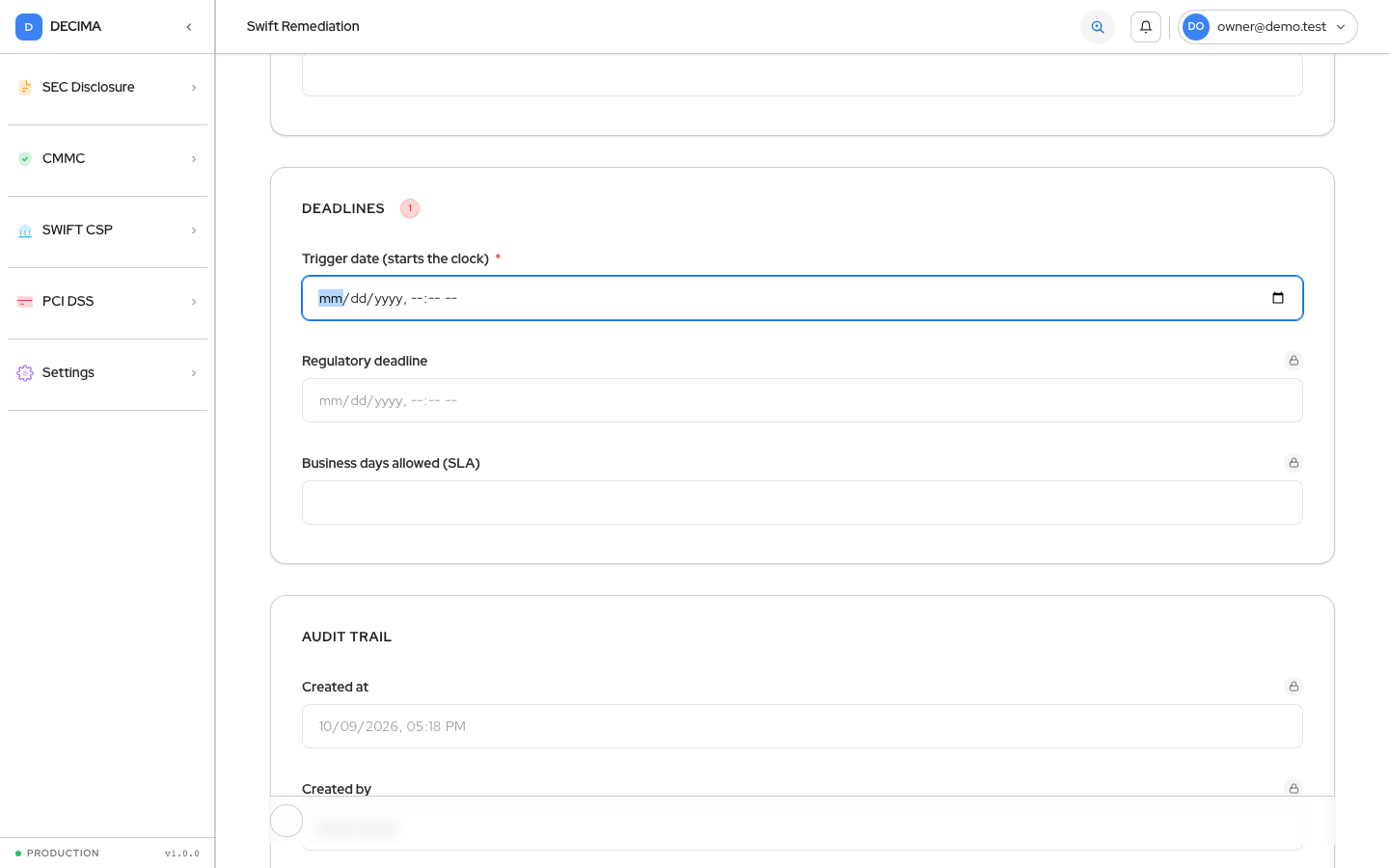Click the SWIFT CSP bank icon
The width and height of the screenshot is (1389, 868).
tap(25, 231)
